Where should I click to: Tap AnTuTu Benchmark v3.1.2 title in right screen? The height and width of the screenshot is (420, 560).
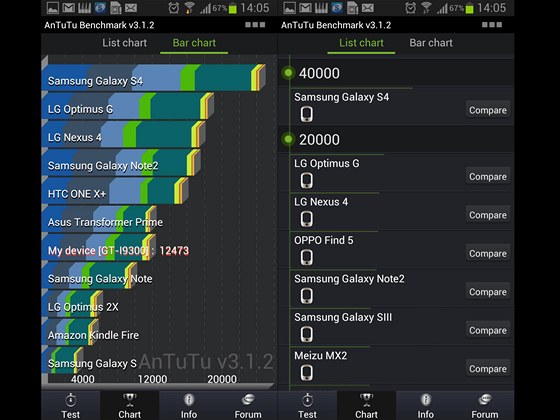point(336,25)
